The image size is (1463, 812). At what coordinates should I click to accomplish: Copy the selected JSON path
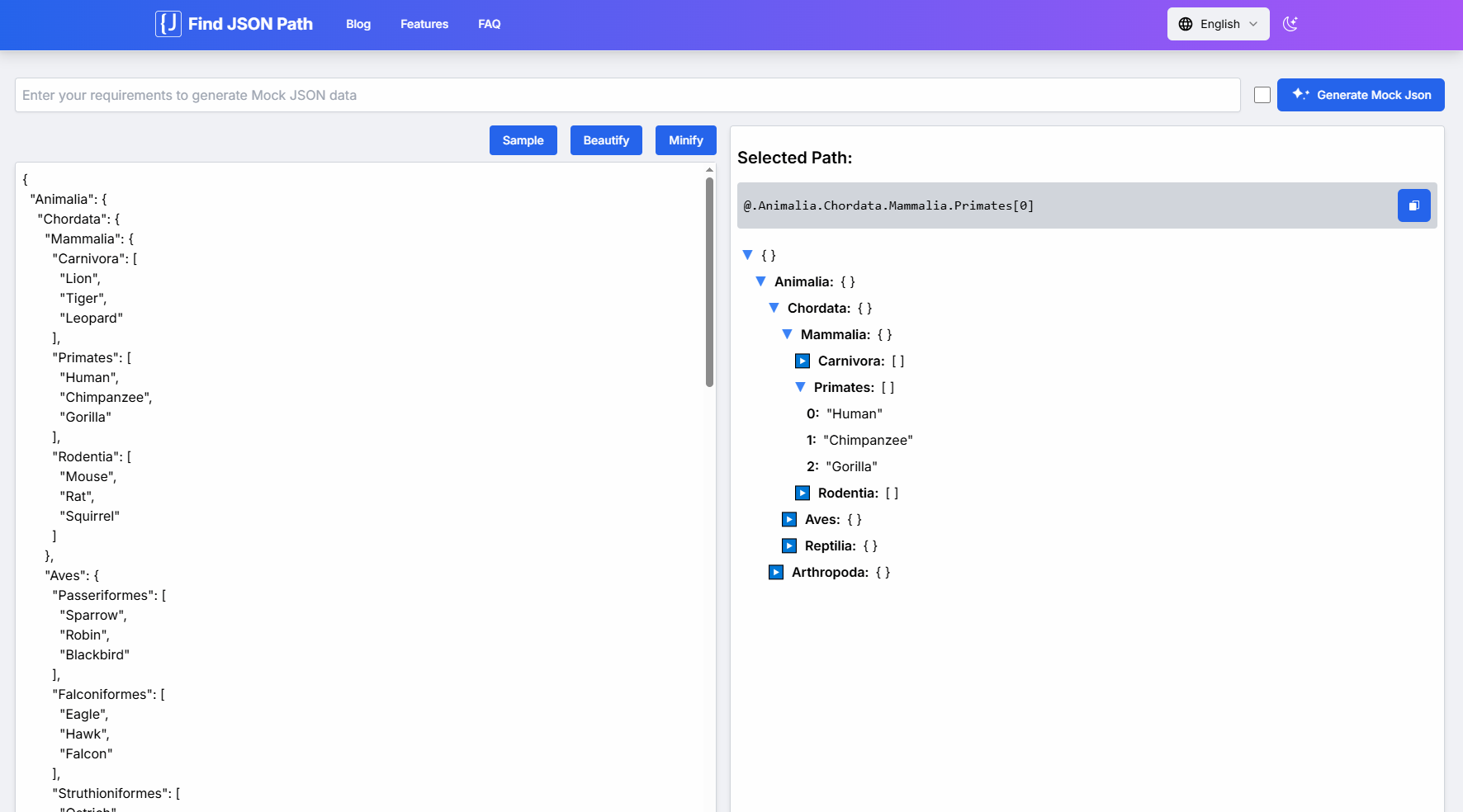1413,205
